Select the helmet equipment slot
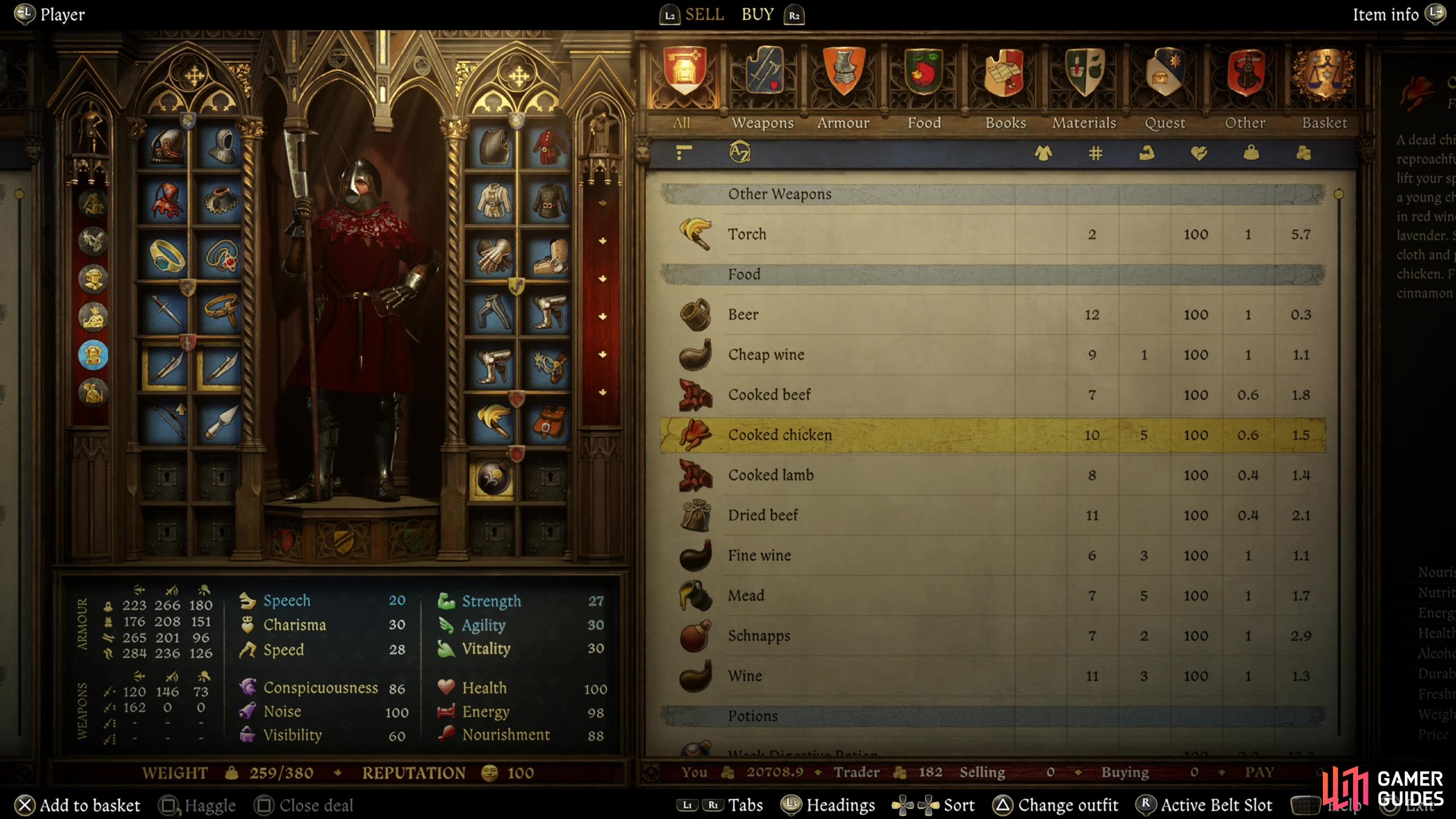Image resolution: width=1456 pixels, height=819 pixels. (x=167, y=146)
